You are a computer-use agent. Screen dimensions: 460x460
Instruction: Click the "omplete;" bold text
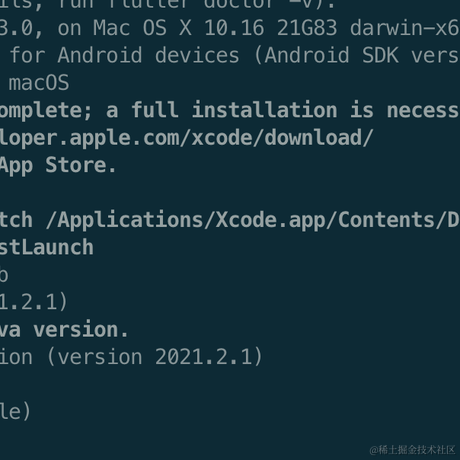click(x=46, y=111)
